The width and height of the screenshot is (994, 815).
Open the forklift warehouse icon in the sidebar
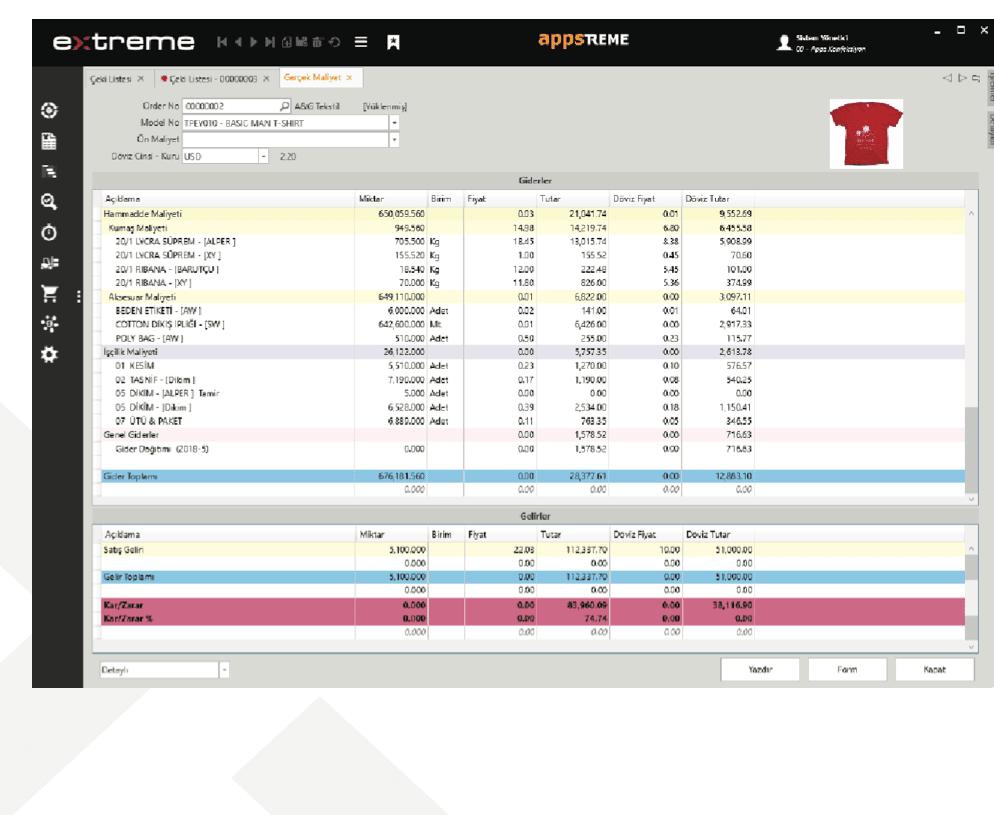tap(49, 263)
